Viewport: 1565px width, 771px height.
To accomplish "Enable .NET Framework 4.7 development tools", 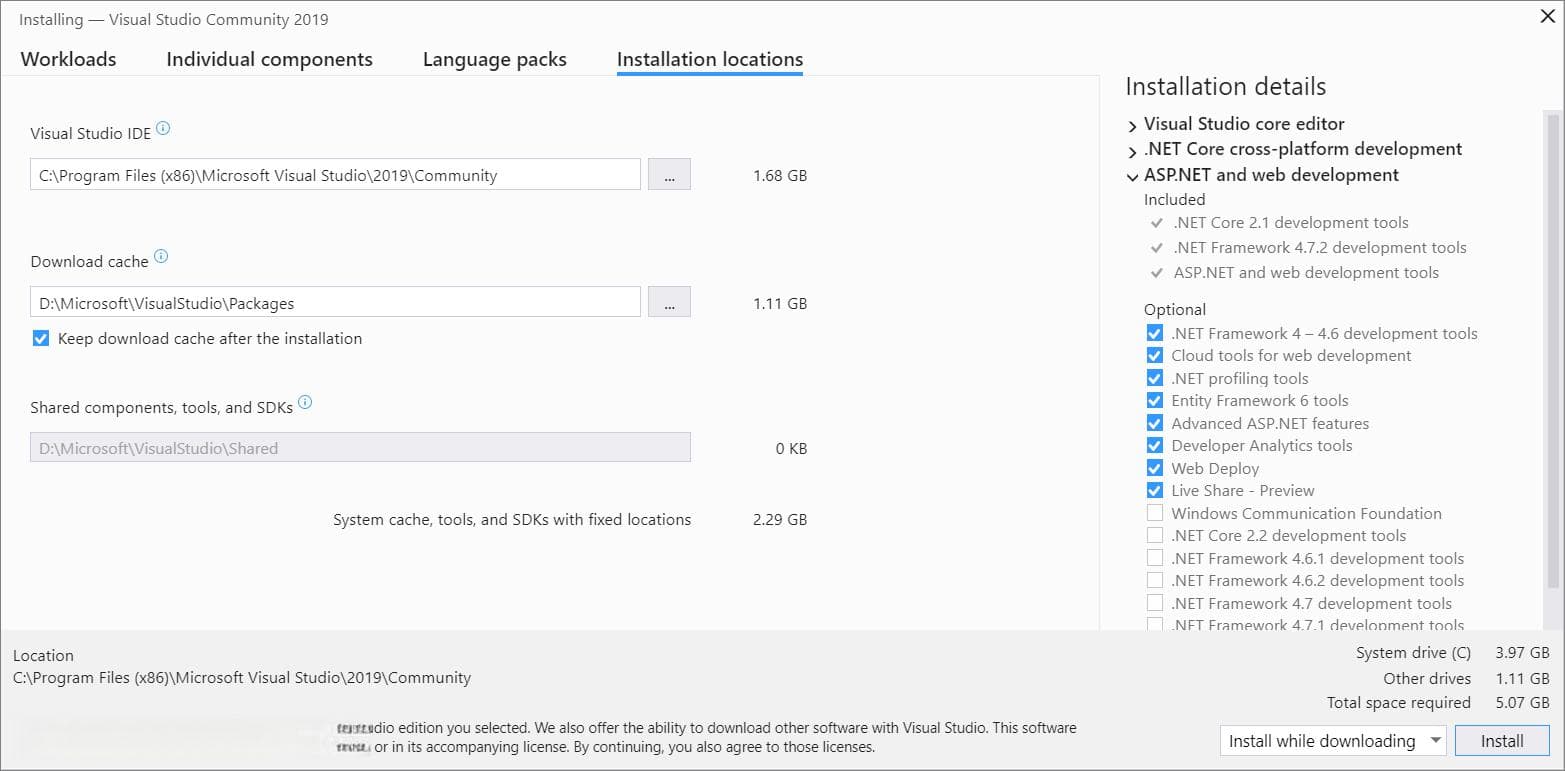I will click(x=1155, y=603).
